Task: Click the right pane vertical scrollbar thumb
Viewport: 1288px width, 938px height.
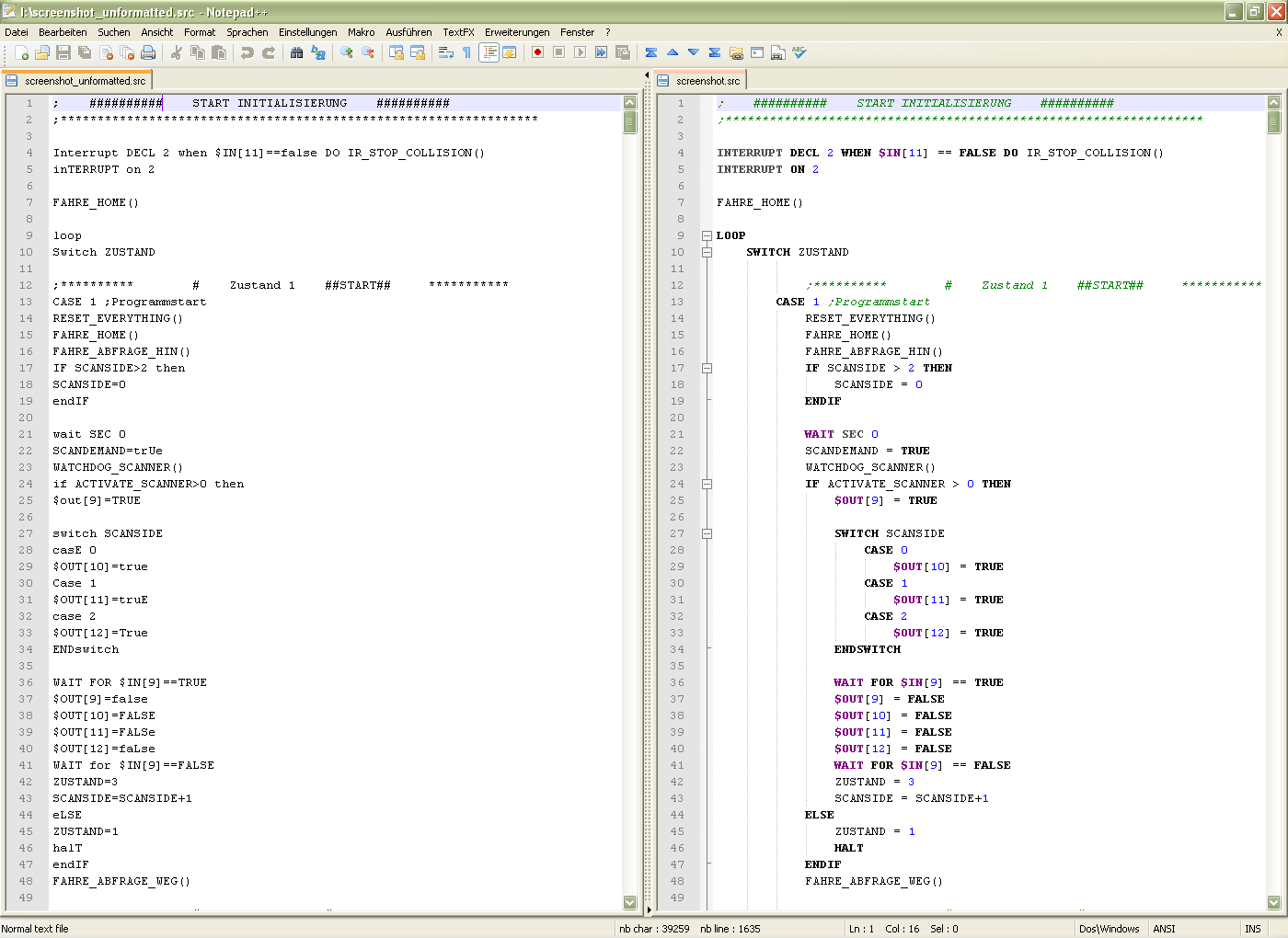Action: pyautogui.click(x=1274, y=122)
